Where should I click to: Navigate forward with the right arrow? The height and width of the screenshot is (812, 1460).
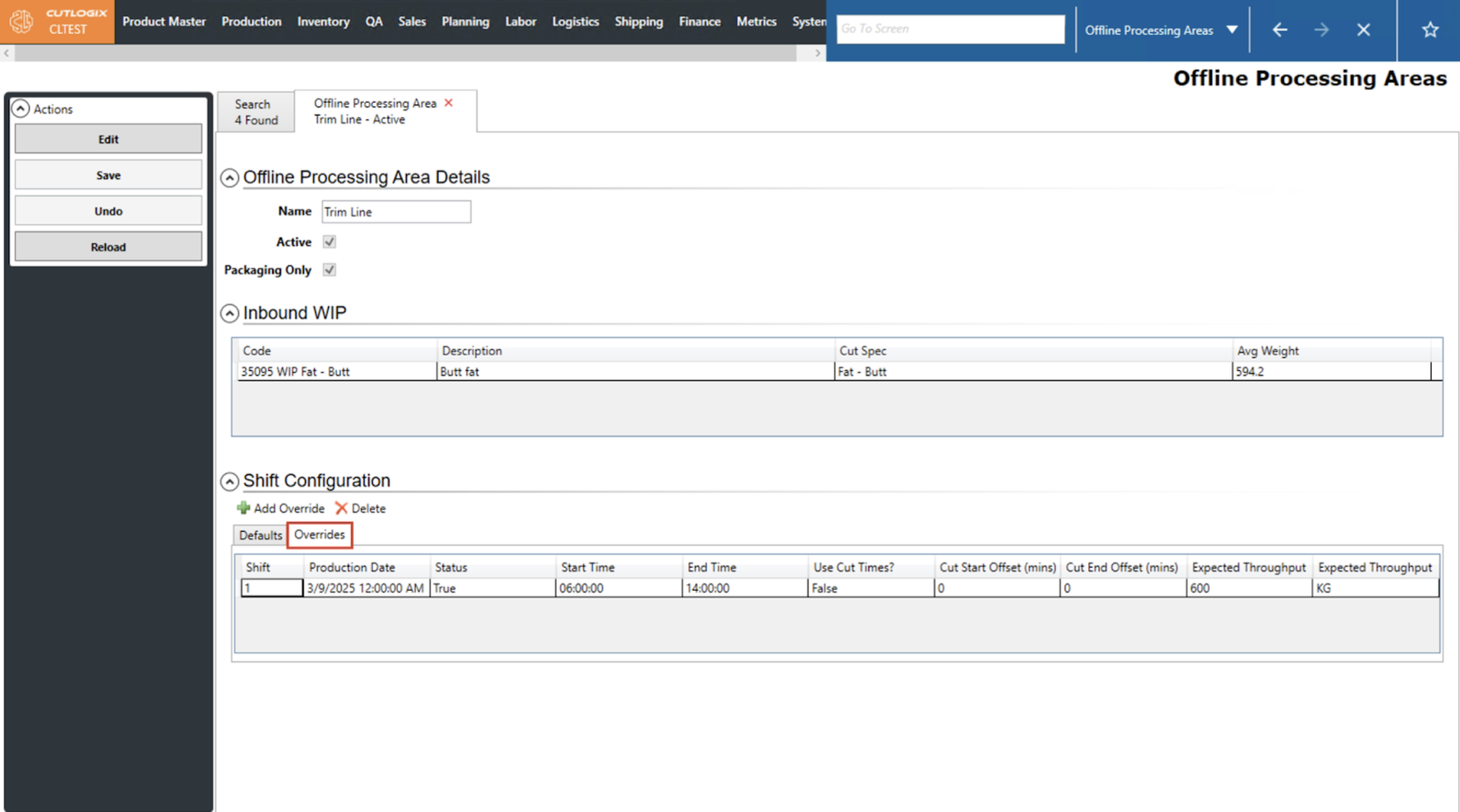[1321, 30]
